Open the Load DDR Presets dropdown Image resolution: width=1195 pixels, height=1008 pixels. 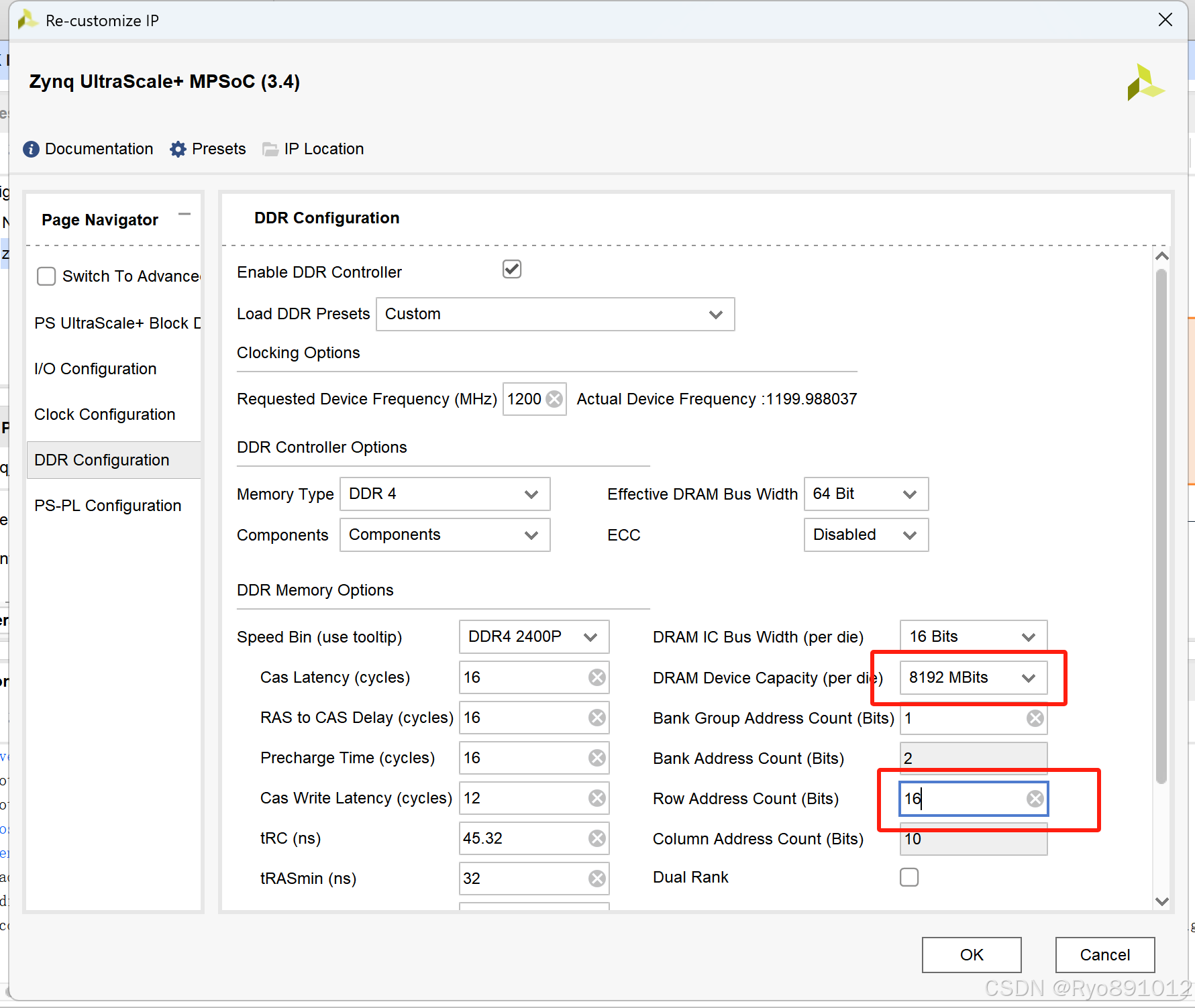tap(556, 314)
